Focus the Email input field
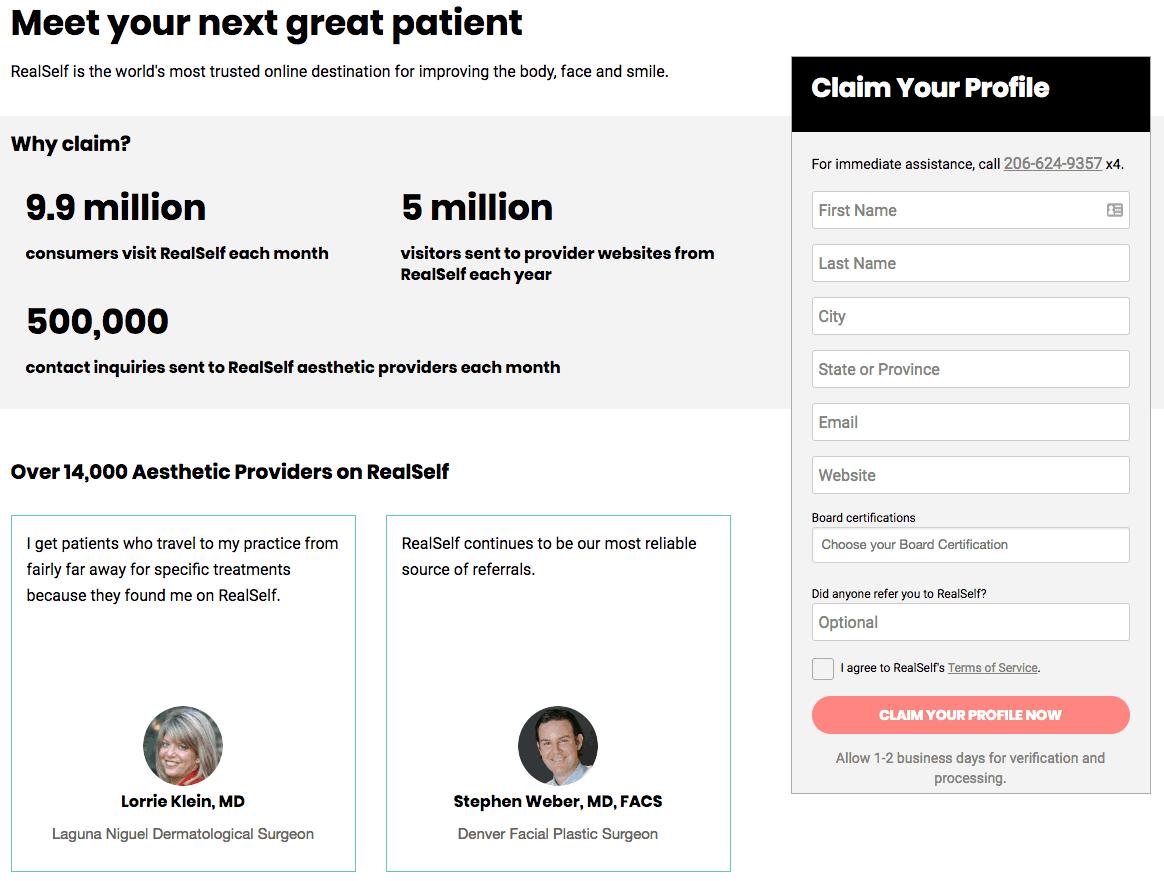1164x881 pixels. coord(970,422)
